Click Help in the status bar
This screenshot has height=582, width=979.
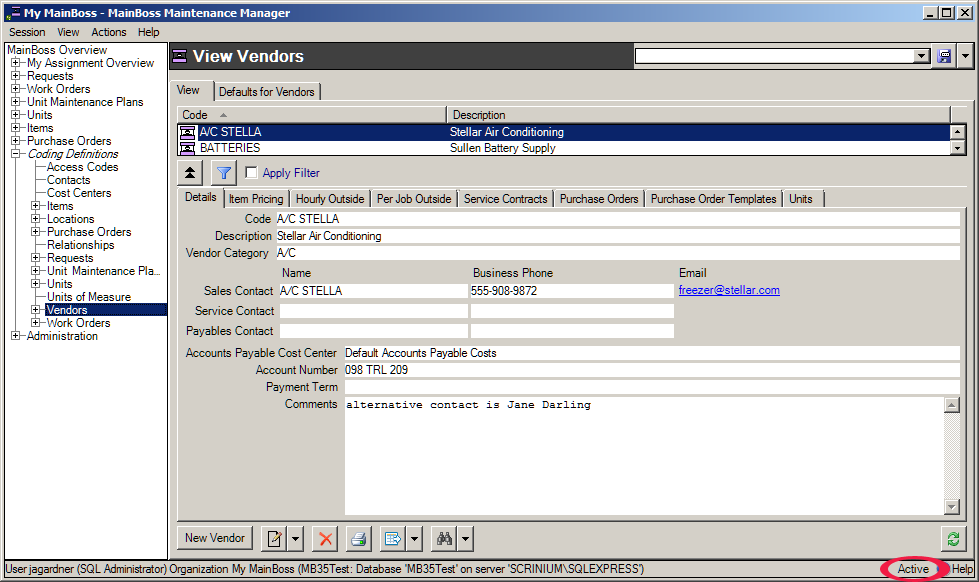(x=962, y=569)
